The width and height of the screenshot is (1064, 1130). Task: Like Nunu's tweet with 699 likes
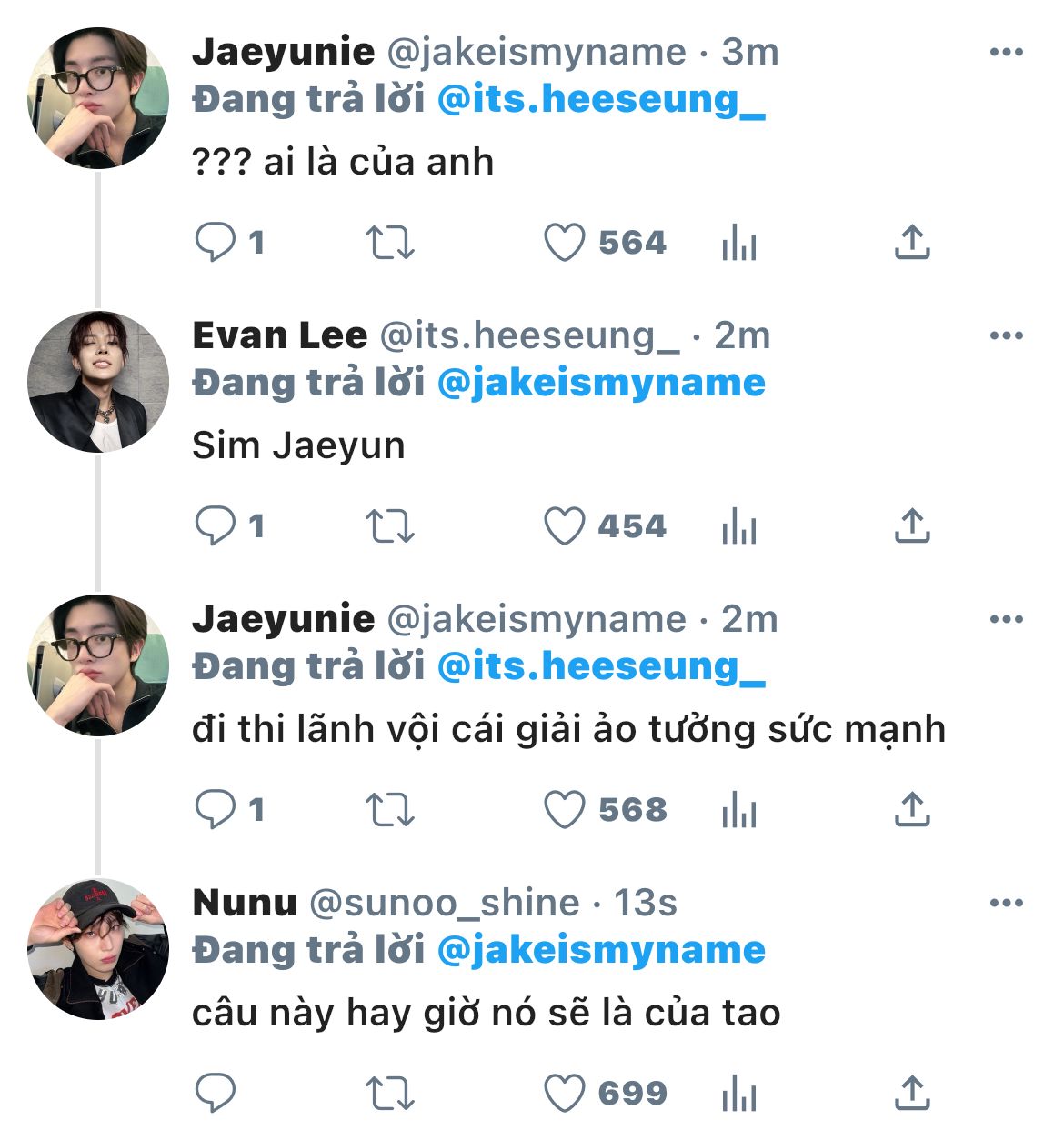(x=564, y=1094)
